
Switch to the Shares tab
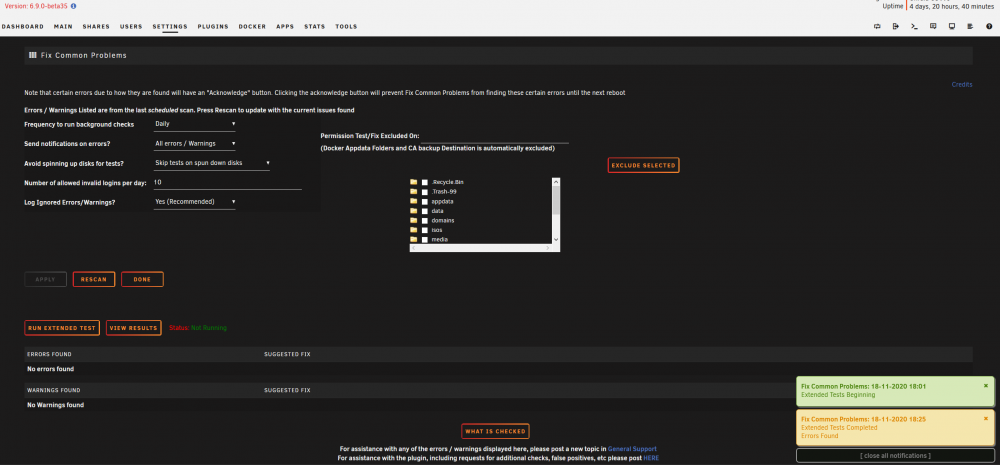point(96,27)
